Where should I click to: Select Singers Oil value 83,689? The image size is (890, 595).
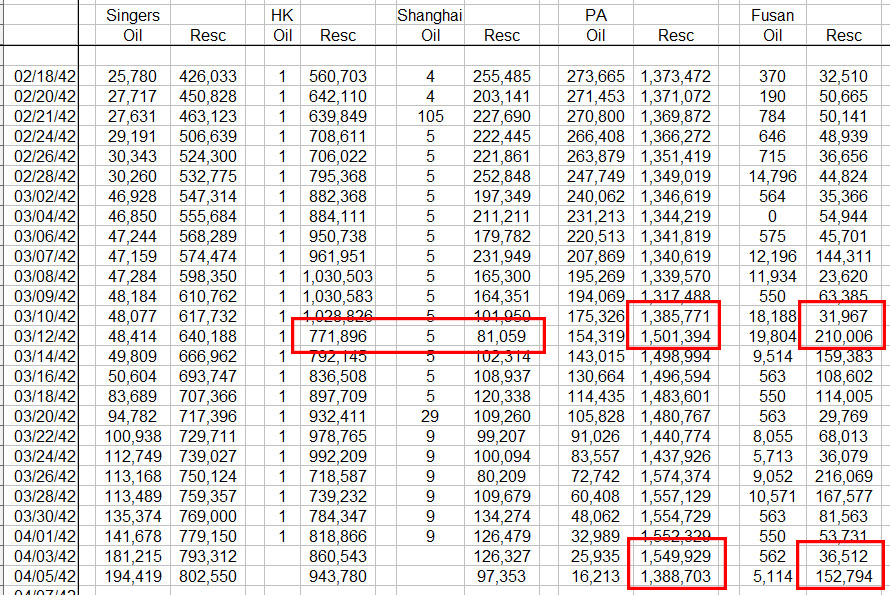coord(132,396)
